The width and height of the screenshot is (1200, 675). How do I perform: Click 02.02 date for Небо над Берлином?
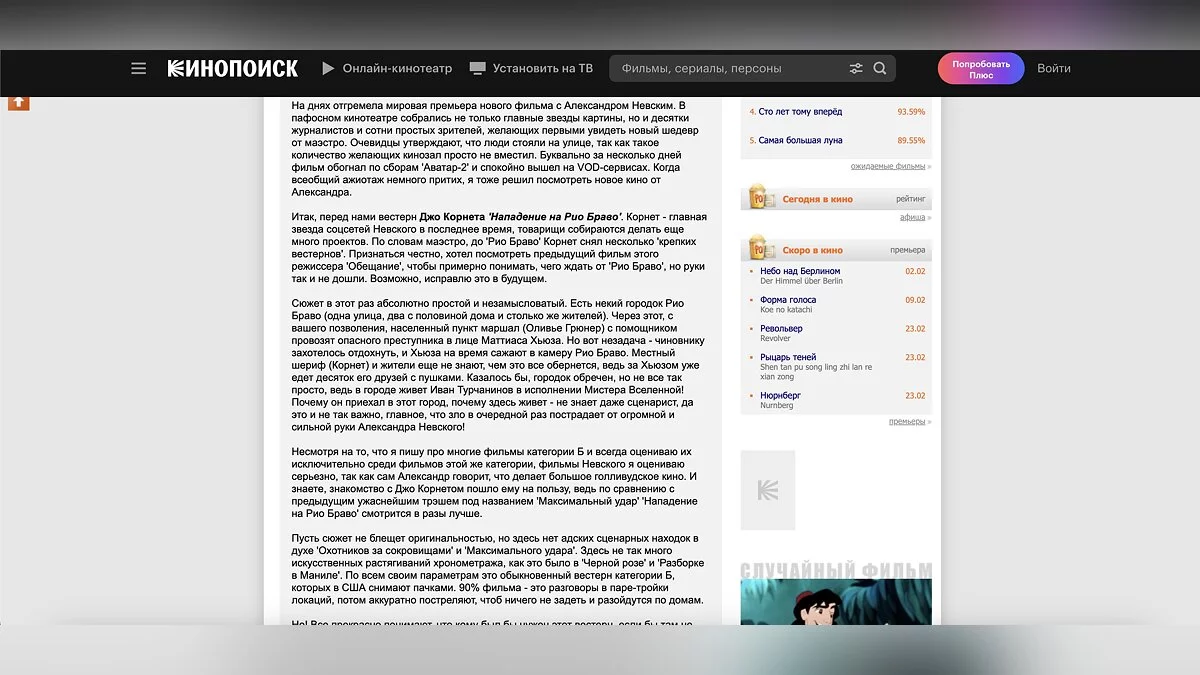[x=915, y=271]
